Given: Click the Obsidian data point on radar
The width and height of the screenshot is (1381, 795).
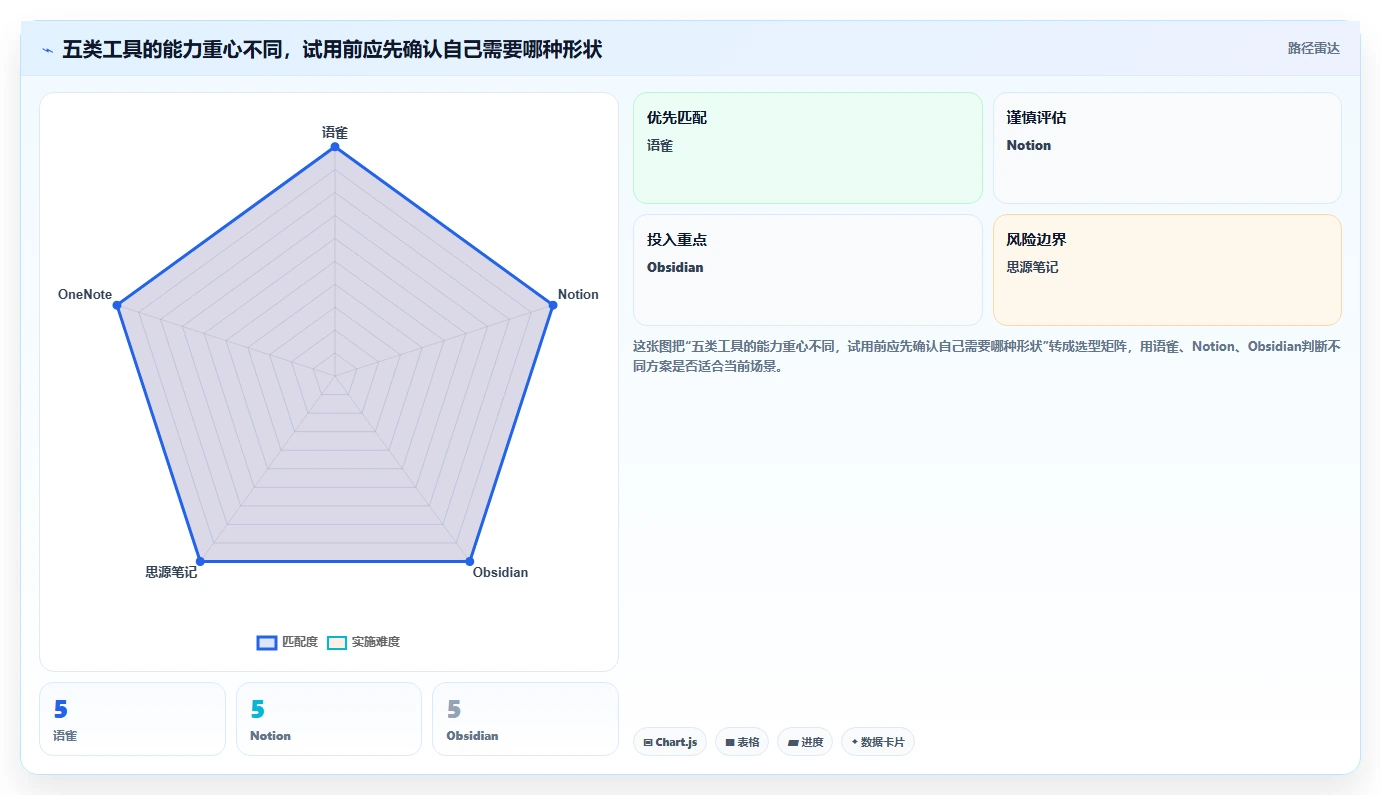Looking at the screenshot, I should (x=469, y=560).
